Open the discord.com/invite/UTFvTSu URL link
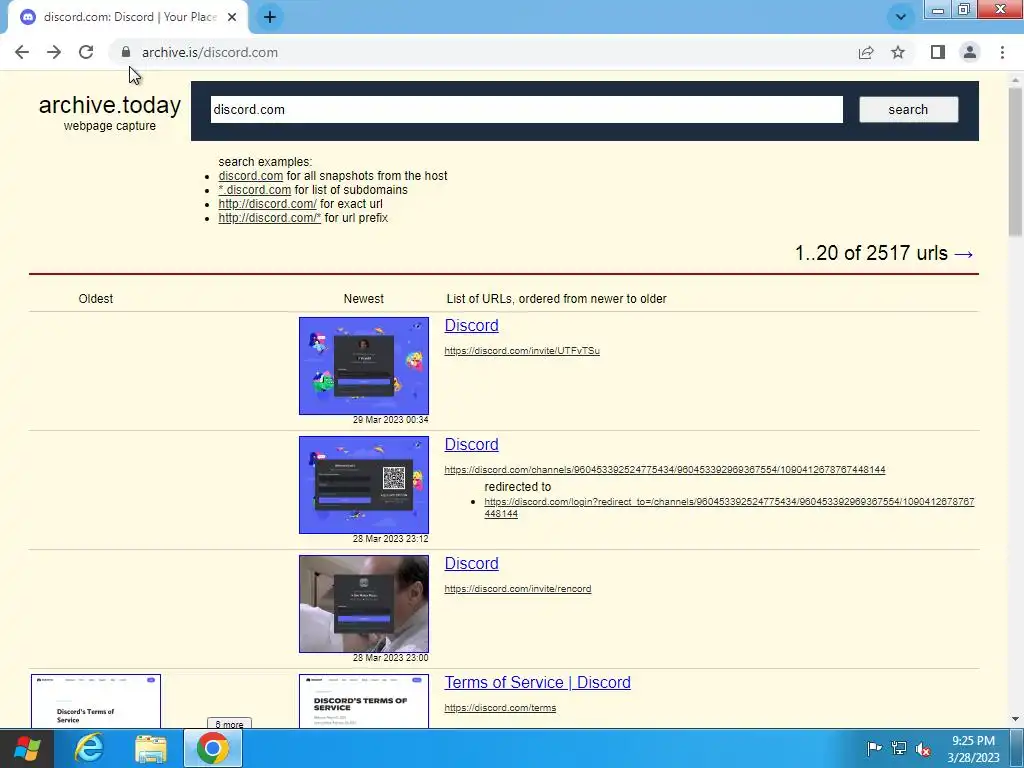Viewport: 1024px width, 768px height. (522, 351)
